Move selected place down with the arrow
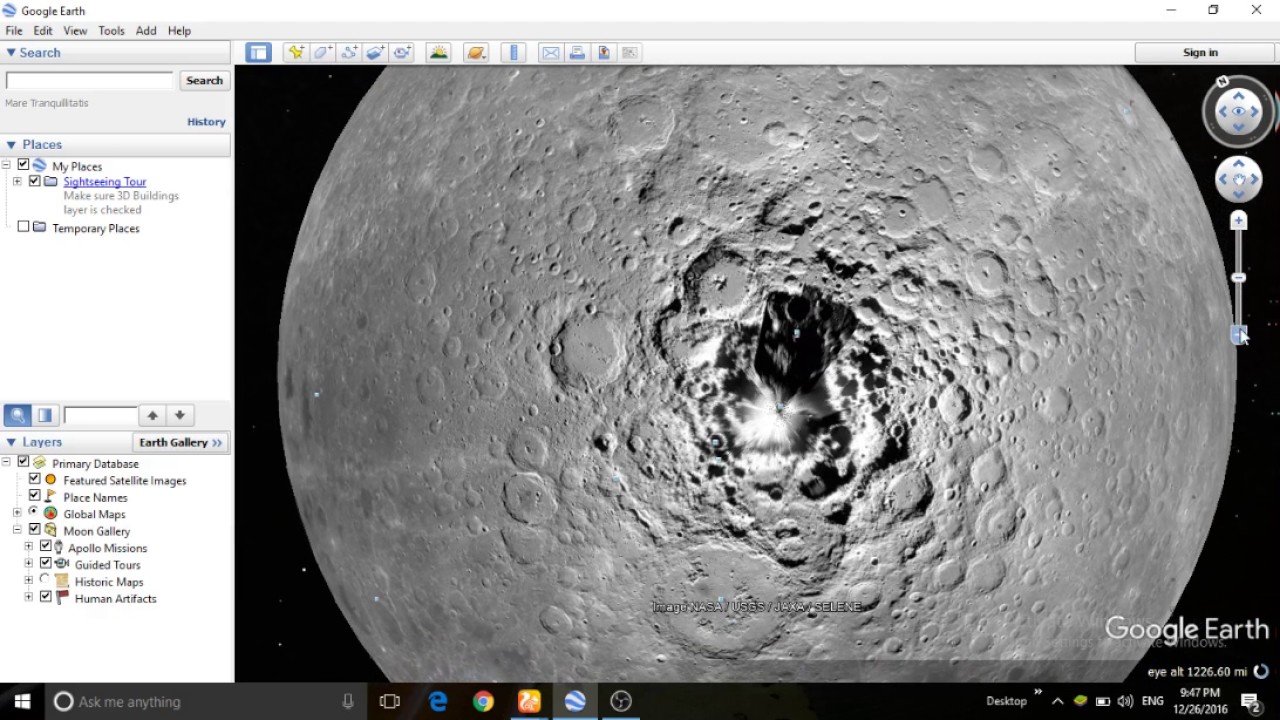Image resolution: width=1280 pixels, height=720 pixels. [179, 415]
